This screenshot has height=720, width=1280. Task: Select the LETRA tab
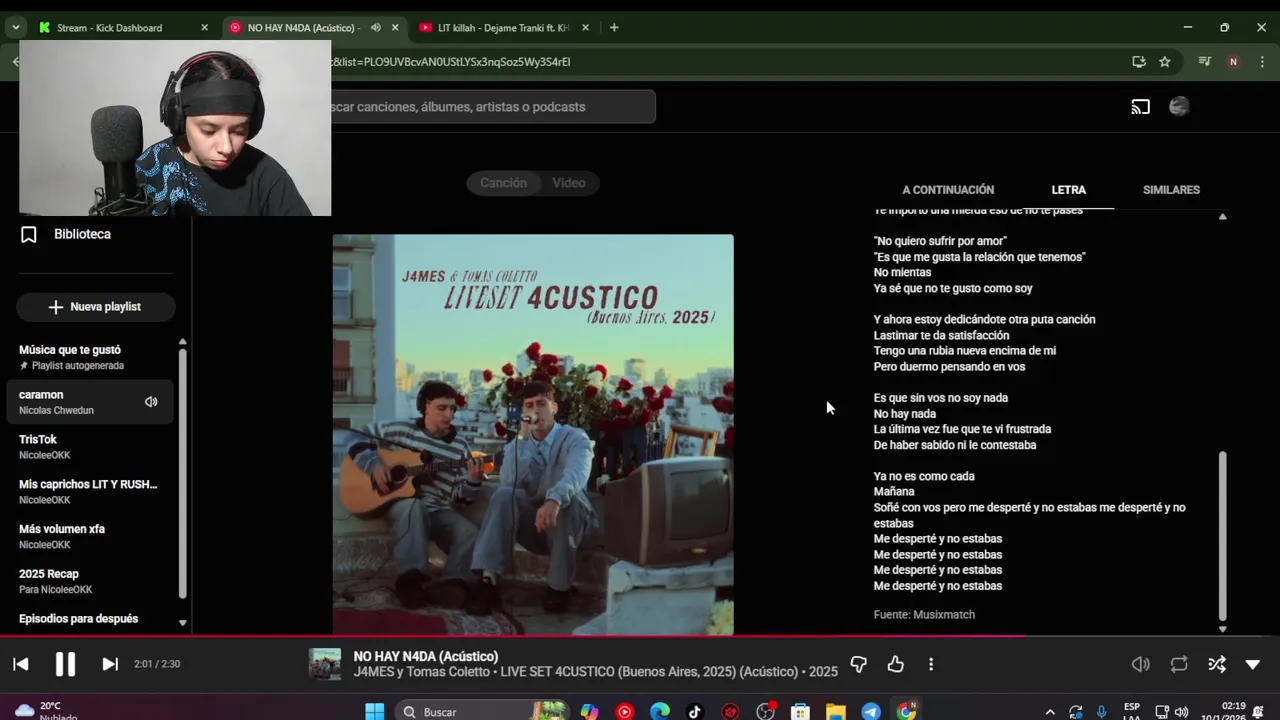click(1068, 190)
